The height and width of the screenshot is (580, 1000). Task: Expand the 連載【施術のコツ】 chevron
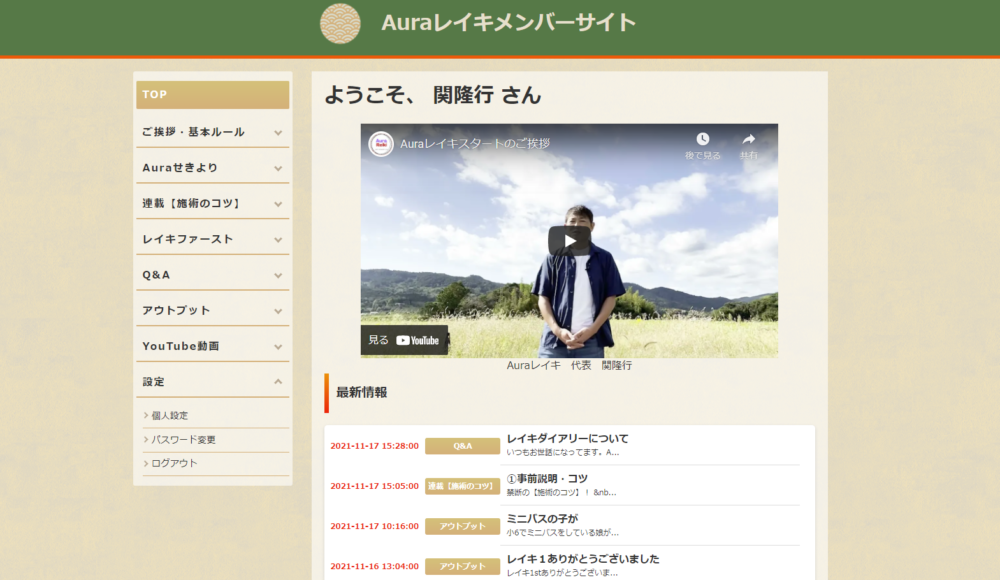click(278, 204)
